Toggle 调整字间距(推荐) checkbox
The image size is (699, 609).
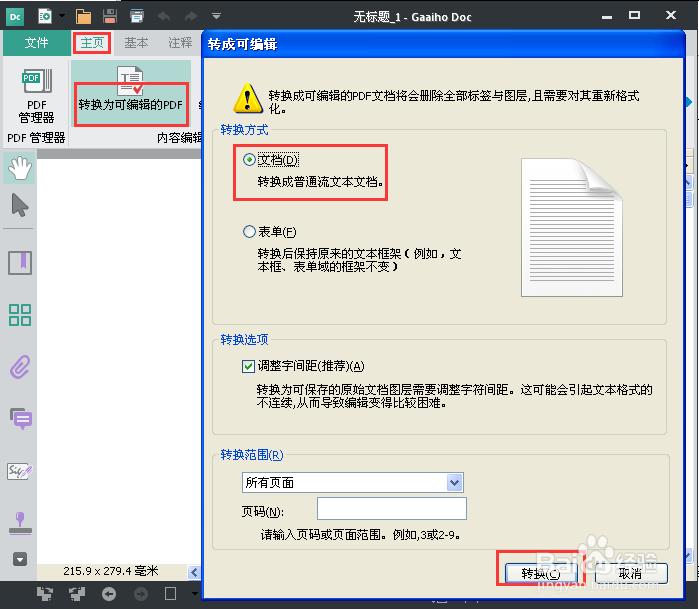click(248, 366)
